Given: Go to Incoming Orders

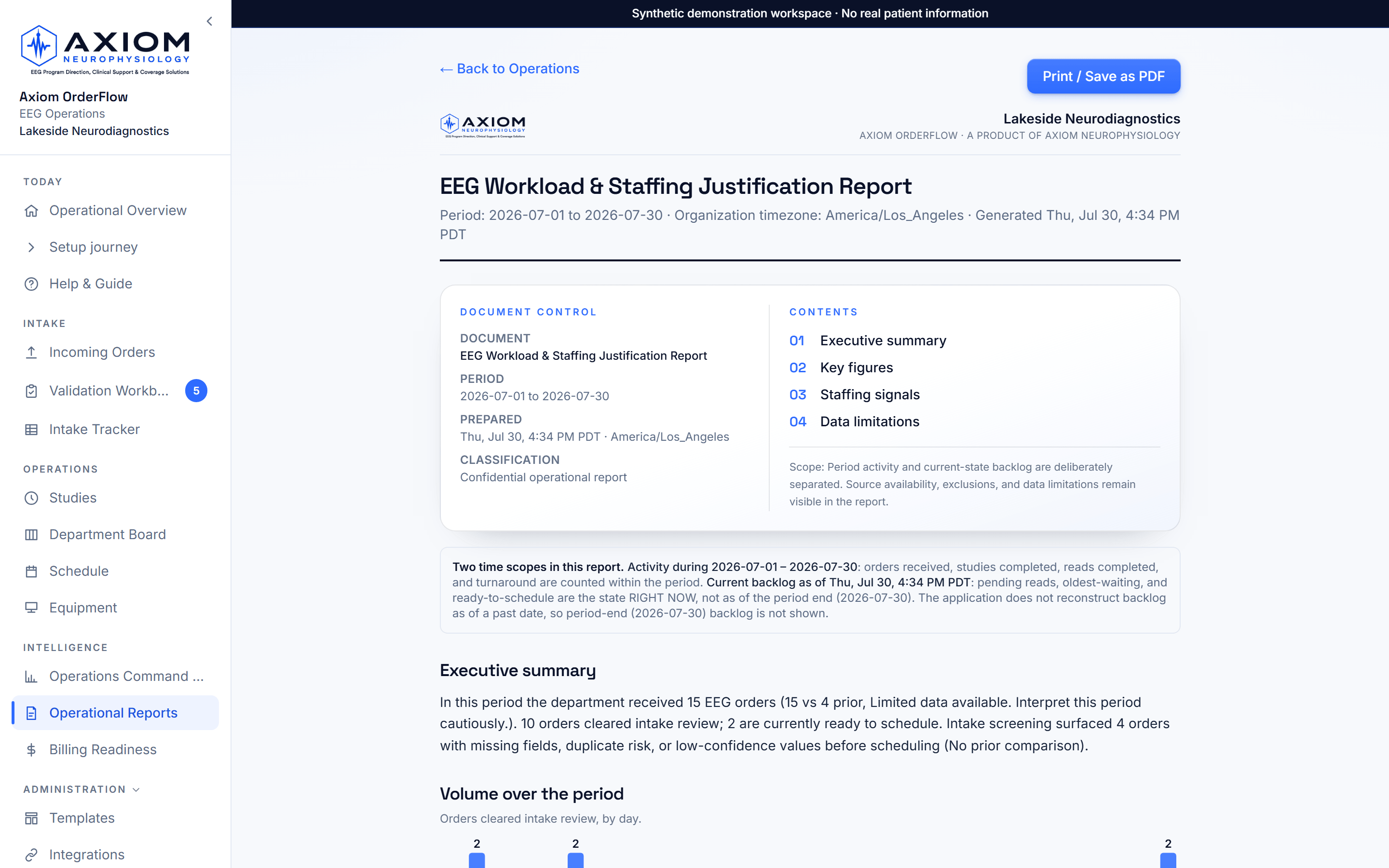Looking at the screenshot, I should [x=115, y=353].
